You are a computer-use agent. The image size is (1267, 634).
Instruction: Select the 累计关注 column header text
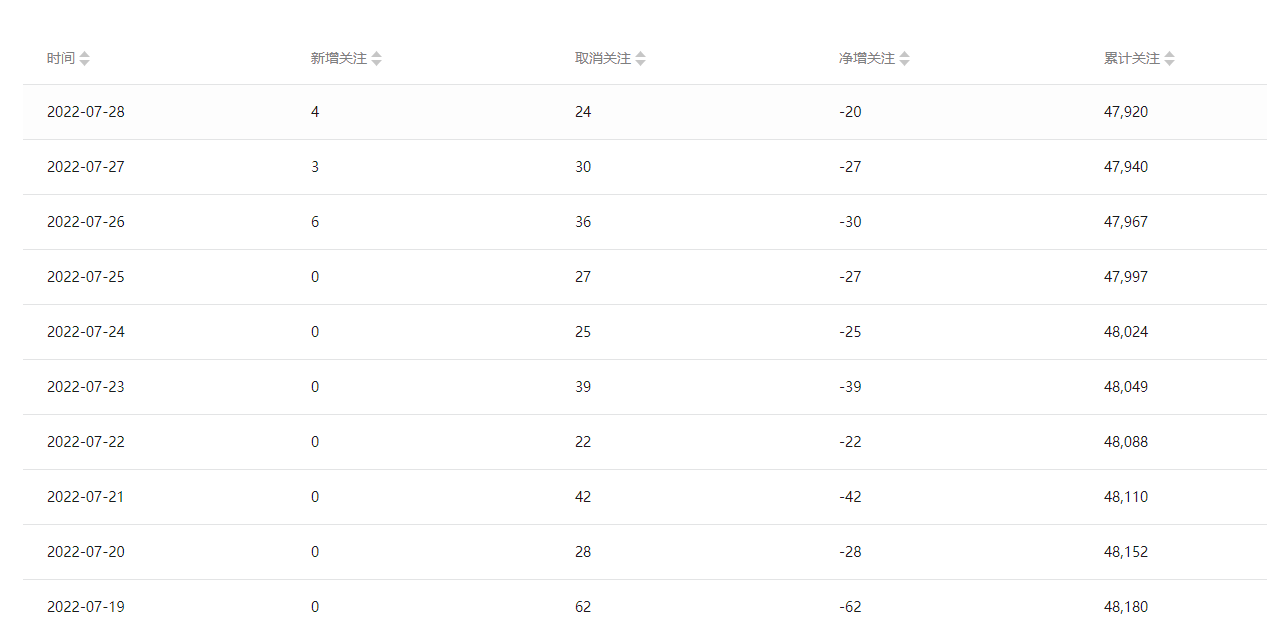coord(1132,59)
